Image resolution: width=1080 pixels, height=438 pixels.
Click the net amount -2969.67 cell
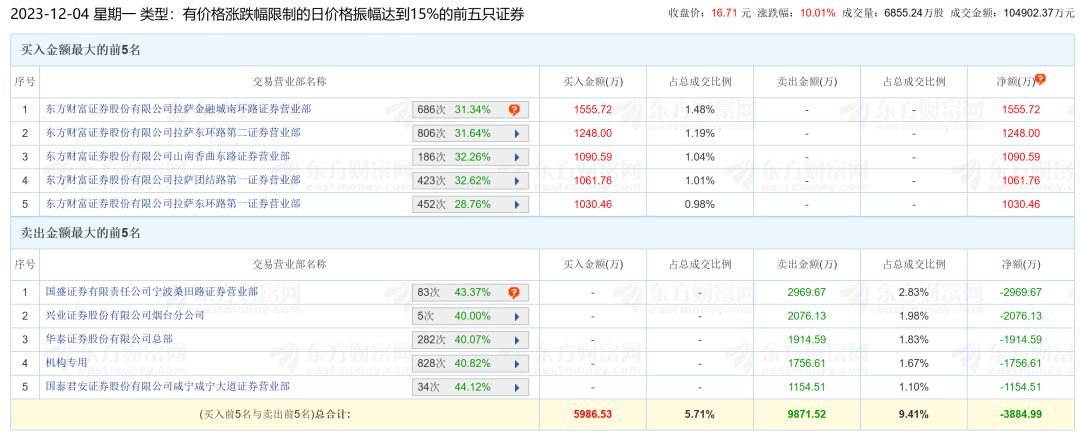click(1020, 293)
